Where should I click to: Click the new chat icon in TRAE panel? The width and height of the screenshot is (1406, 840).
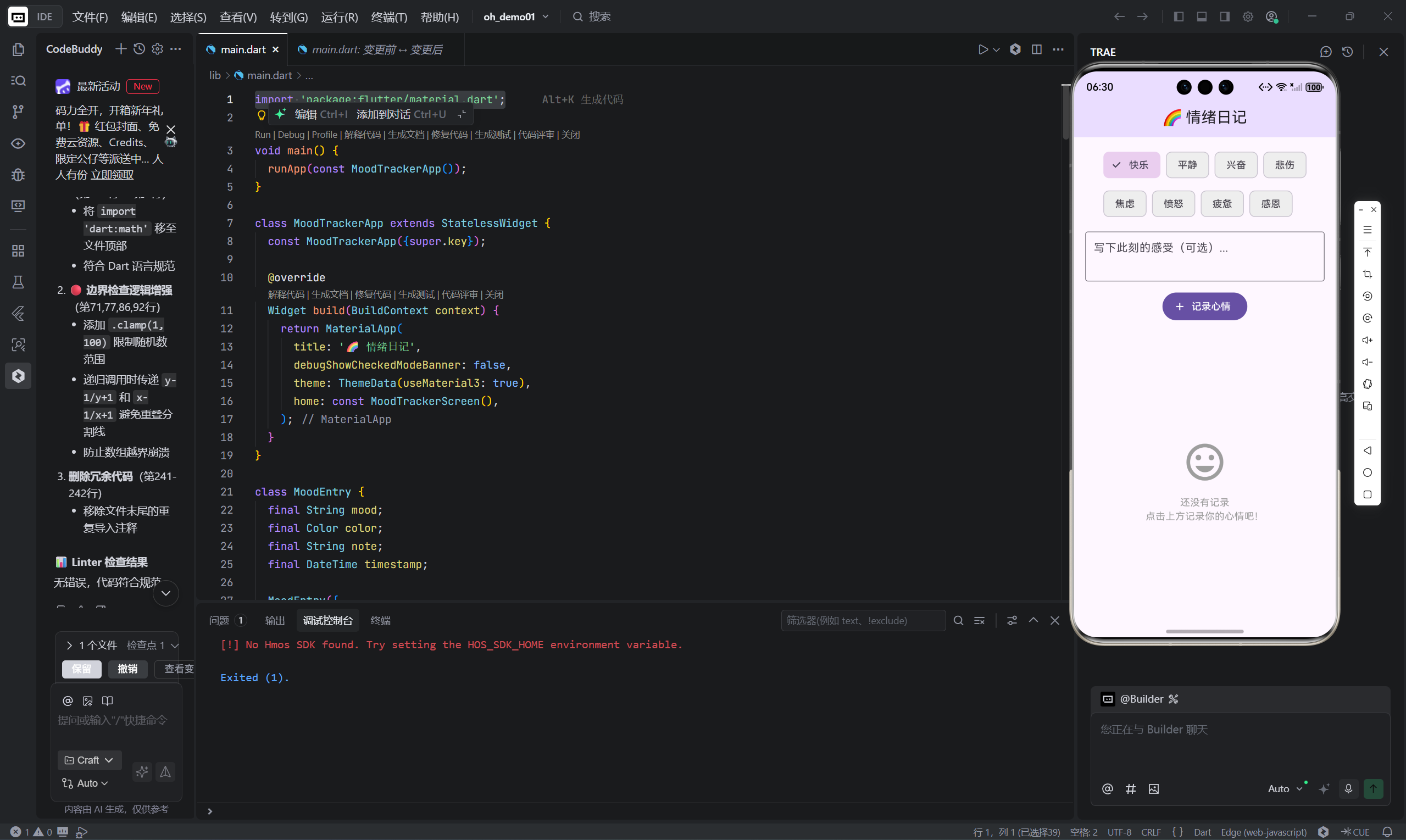[1326, 52]
